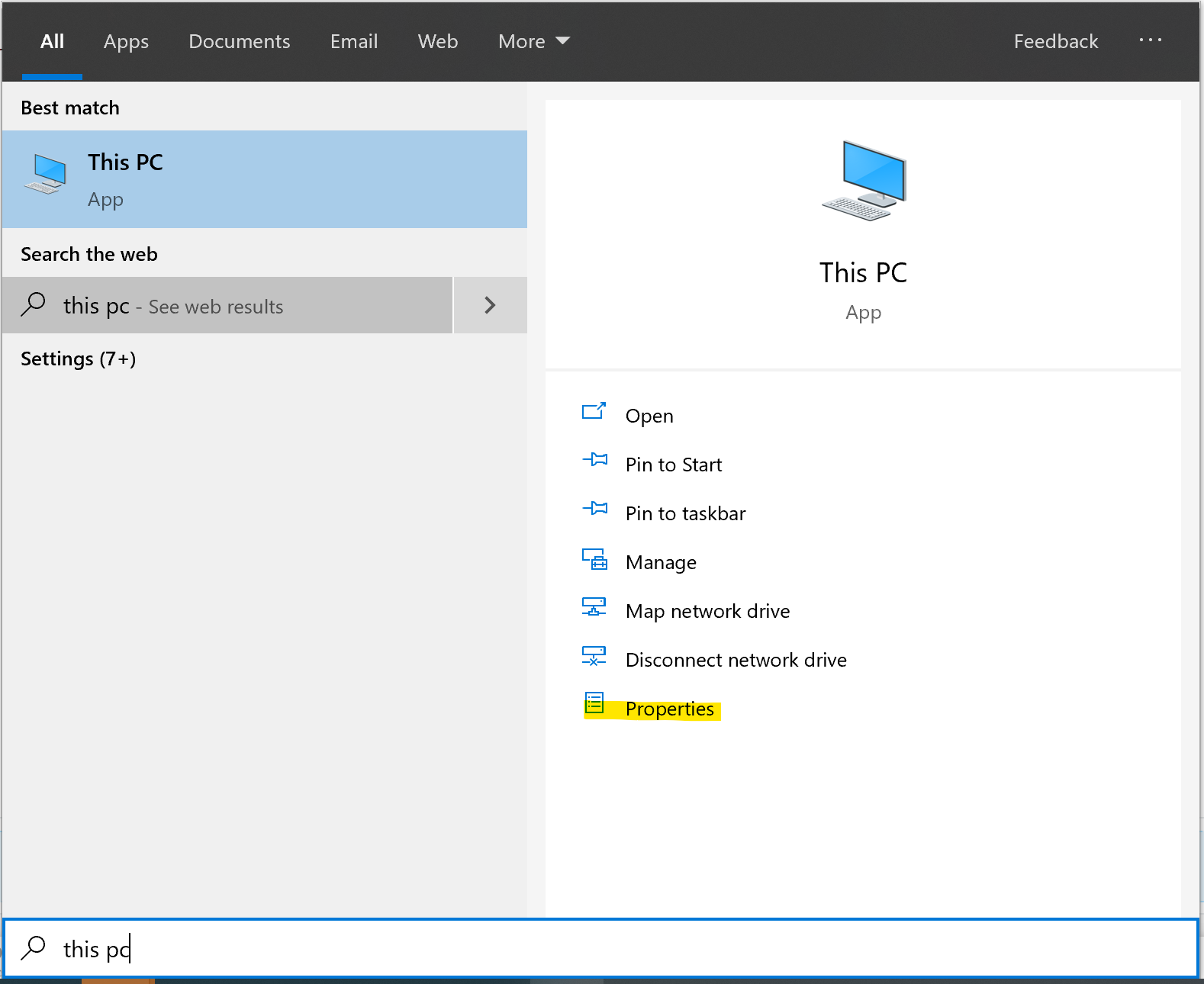This screenshot has width=1204, height=984.
Task: Switch to the Apps tab
Action: coord(126,41)
